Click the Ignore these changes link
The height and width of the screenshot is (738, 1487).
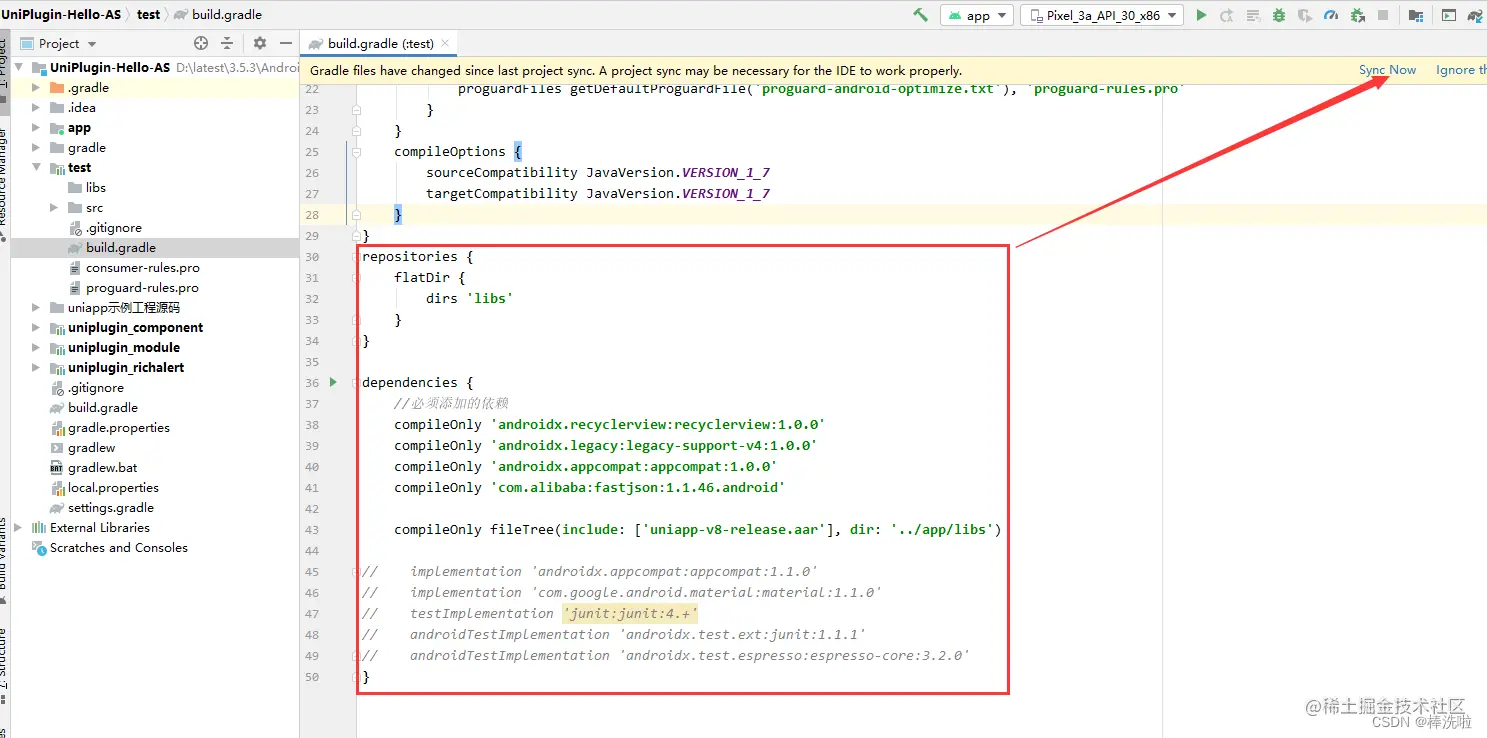(1461, 70)
